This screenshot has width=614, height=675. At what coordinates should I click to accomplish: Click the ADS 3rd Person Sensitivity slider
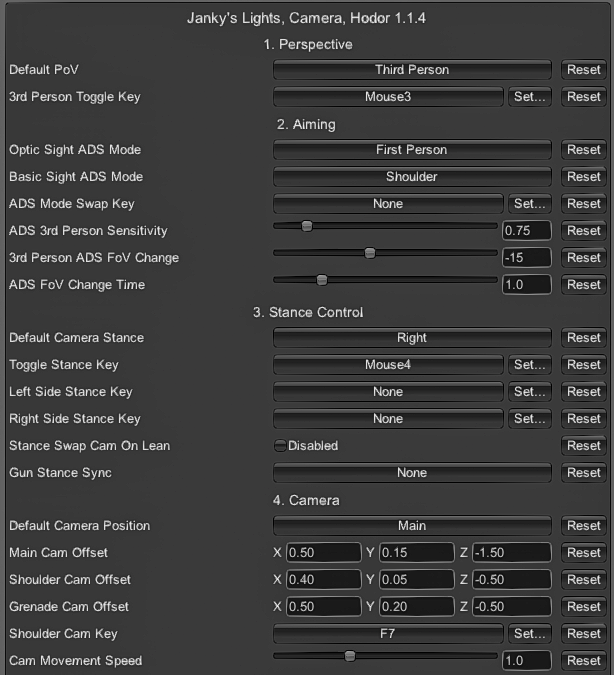point(385,226)
